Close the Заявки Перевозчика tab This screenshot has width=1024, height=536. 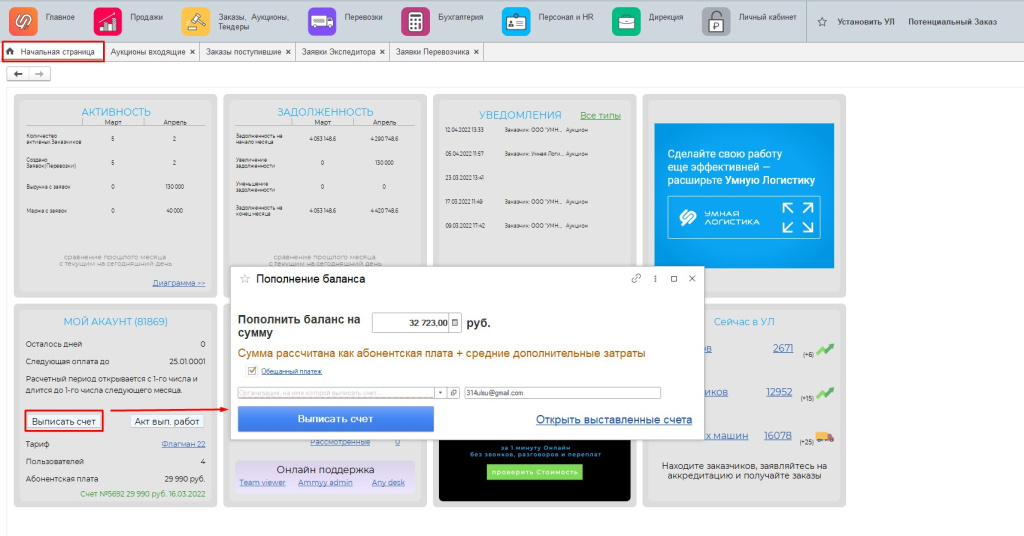click(476, 52)
